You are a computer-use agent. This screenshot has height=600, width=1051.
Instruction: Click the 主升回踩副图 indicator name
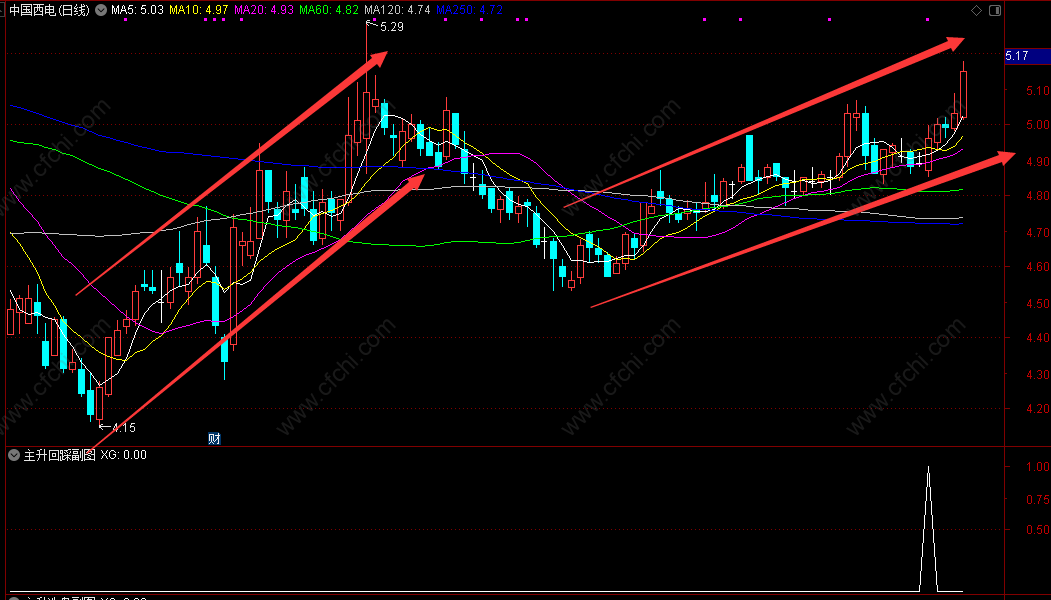60,455
